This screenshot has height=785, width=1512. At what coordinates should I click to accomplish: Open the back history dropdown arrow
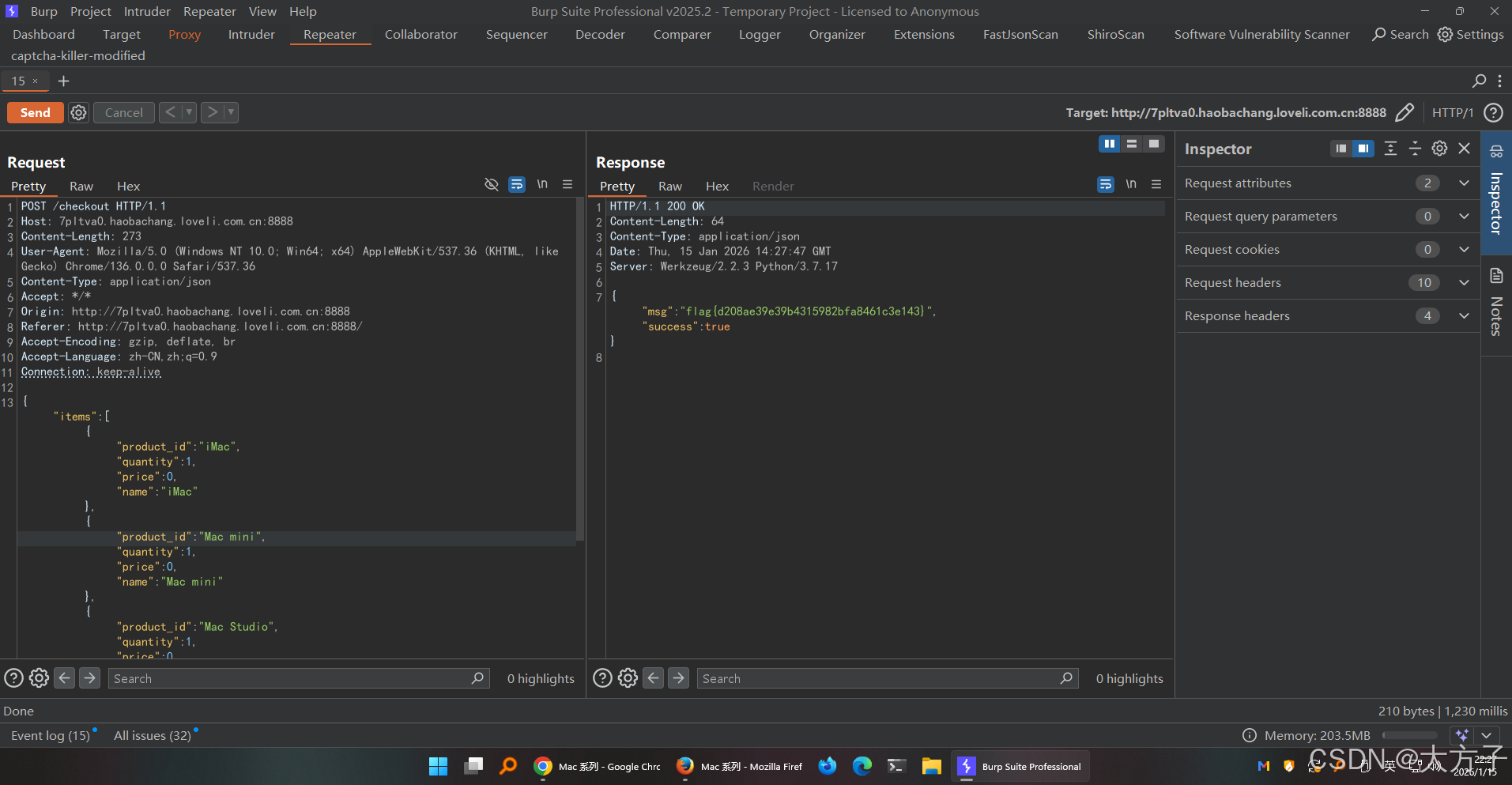pos(189,112)
